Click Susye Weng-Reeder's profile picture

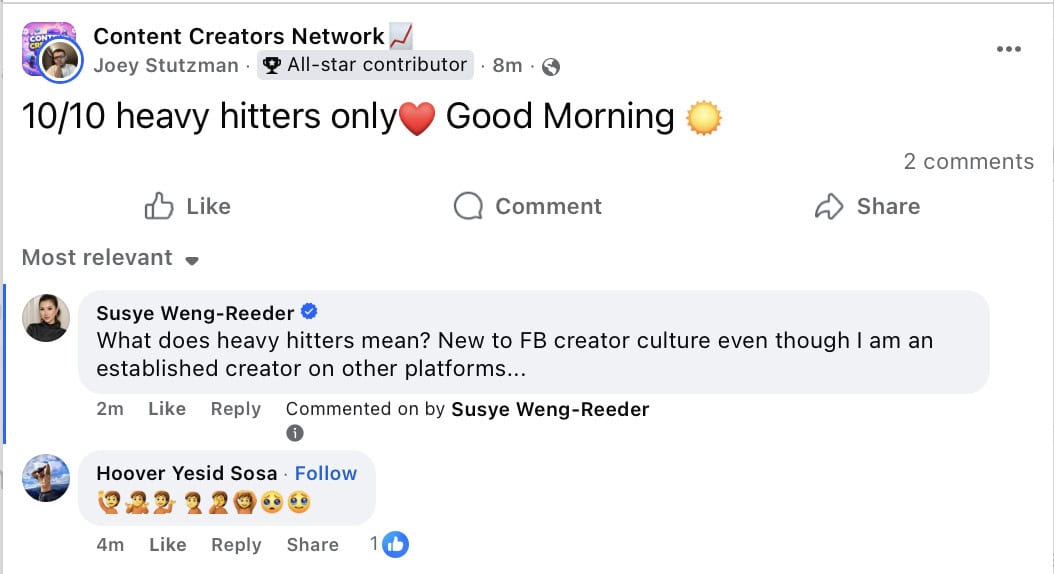click(46, 317)
